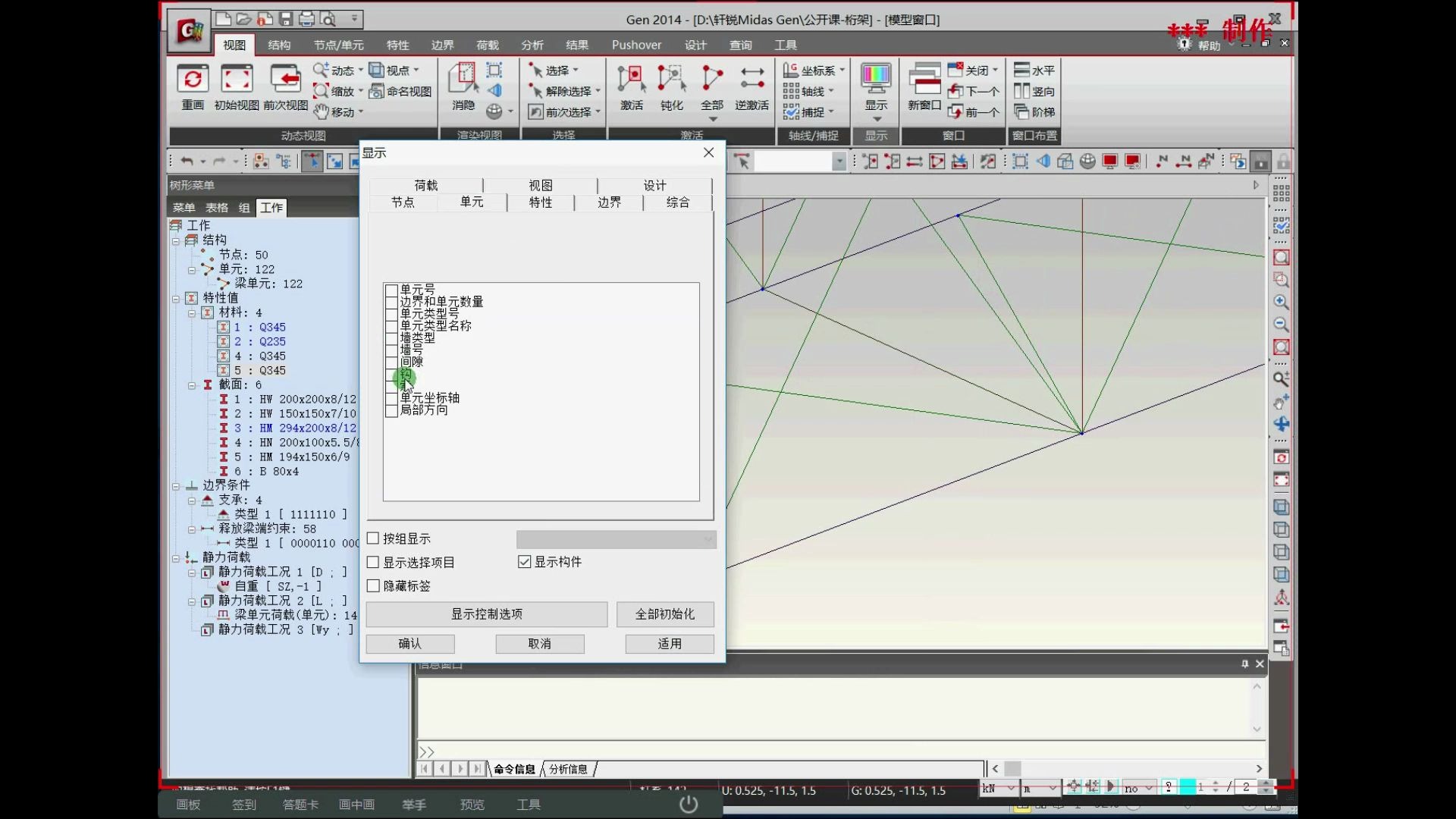
Task: Switch to the 荷载 tab in the display dialog
Action: pos(425,184)
